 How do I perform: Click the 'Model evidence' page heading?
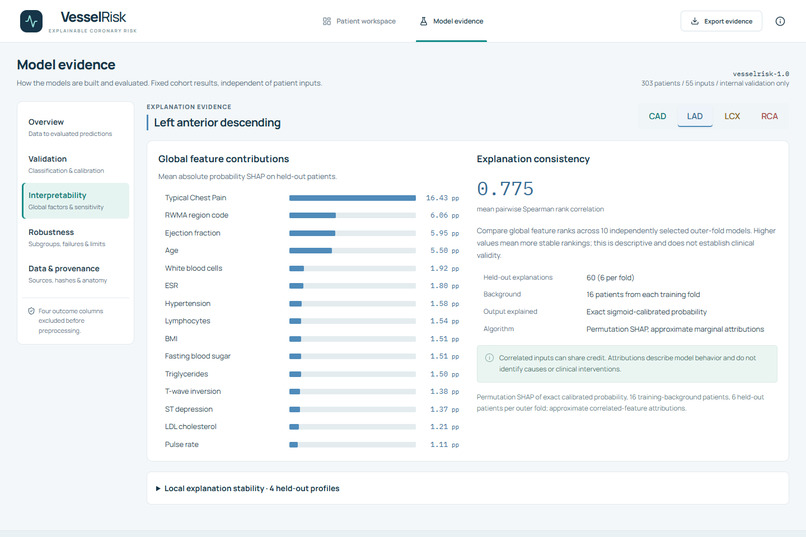pos(66,65)
